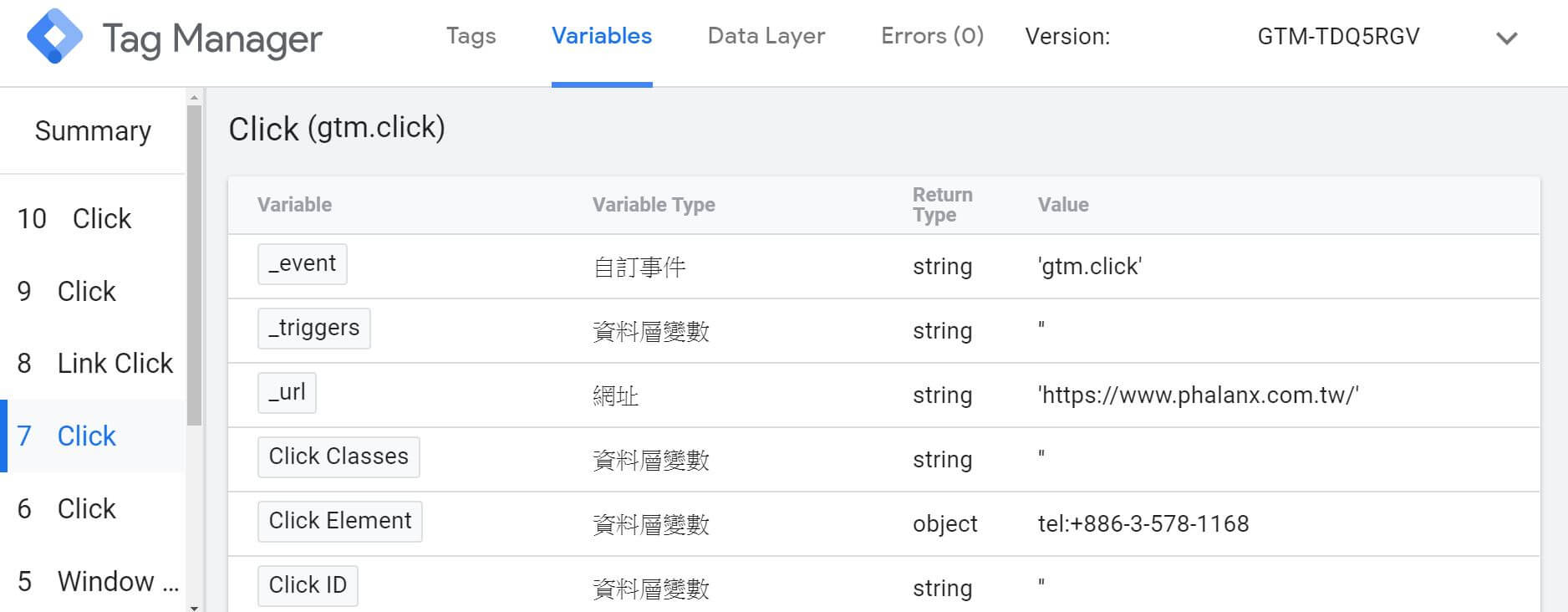Image resolution: width=1568 pixels, height=612 pixels.
Task: Select the Variables tab
Action: click(601, 36)
